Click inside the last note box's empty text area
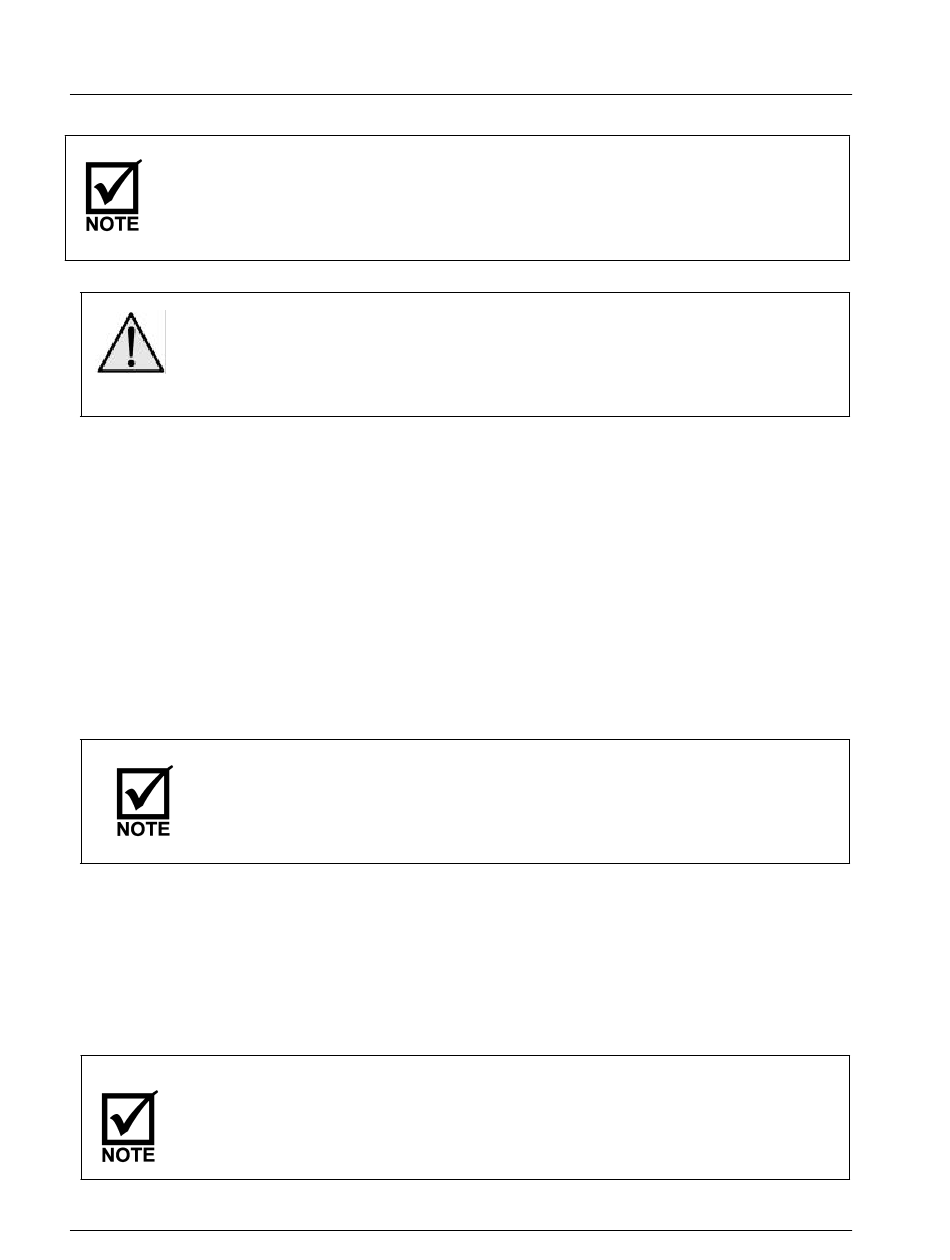The width and height of the screenshot is (950, 1260). (x=505, y=1117)
